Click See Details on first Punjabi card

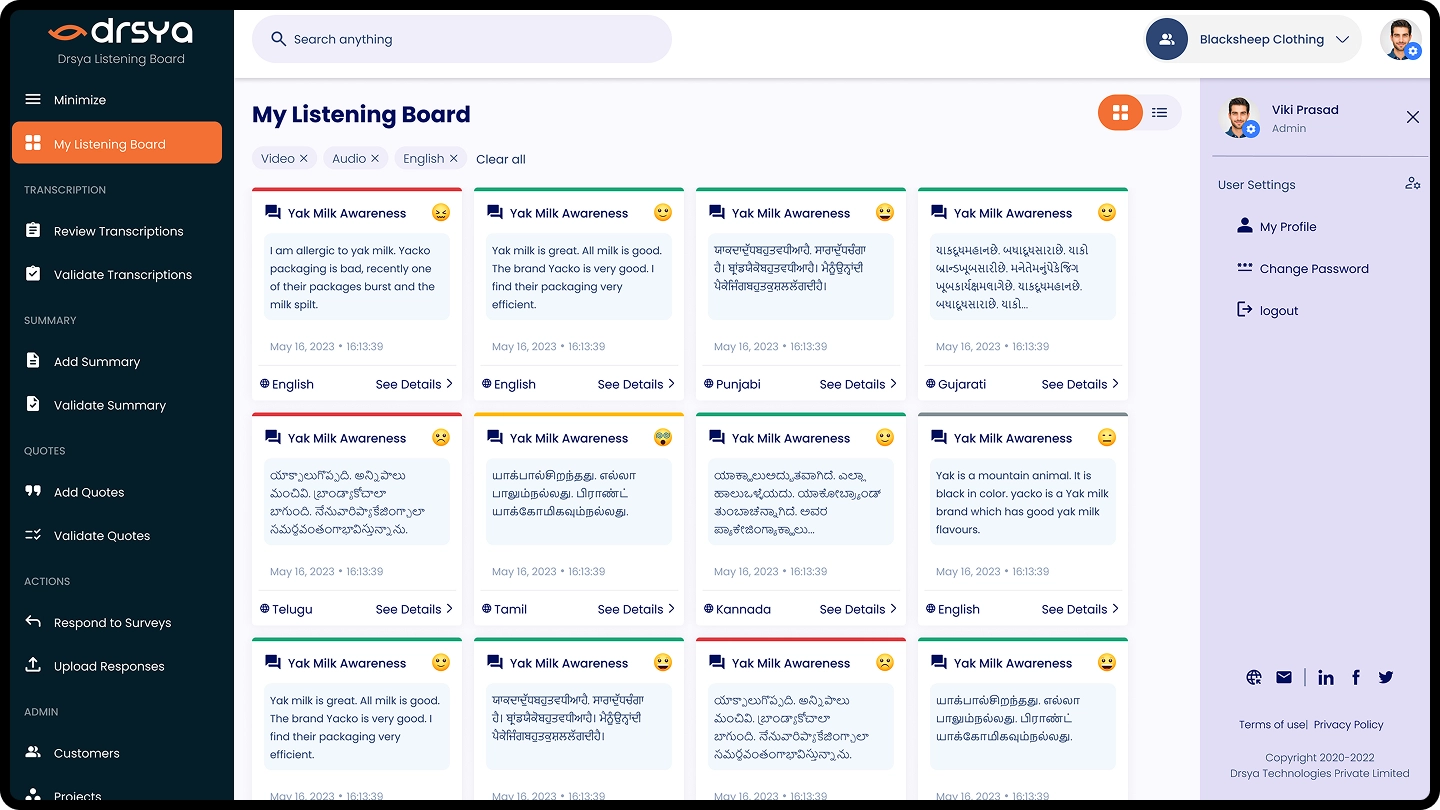tap(858, 384)
